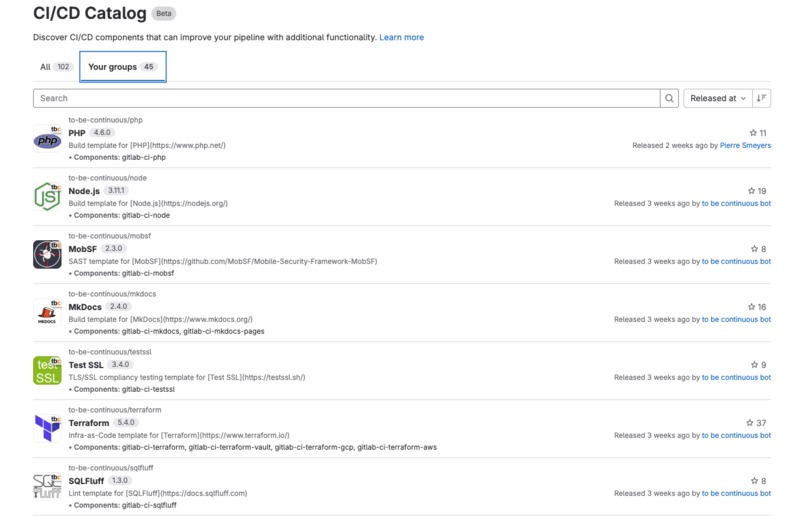The width and height of the screenshot is (806, 516).
Task: Click the to-be-continuous/php path text
Action: pos(105,120)
